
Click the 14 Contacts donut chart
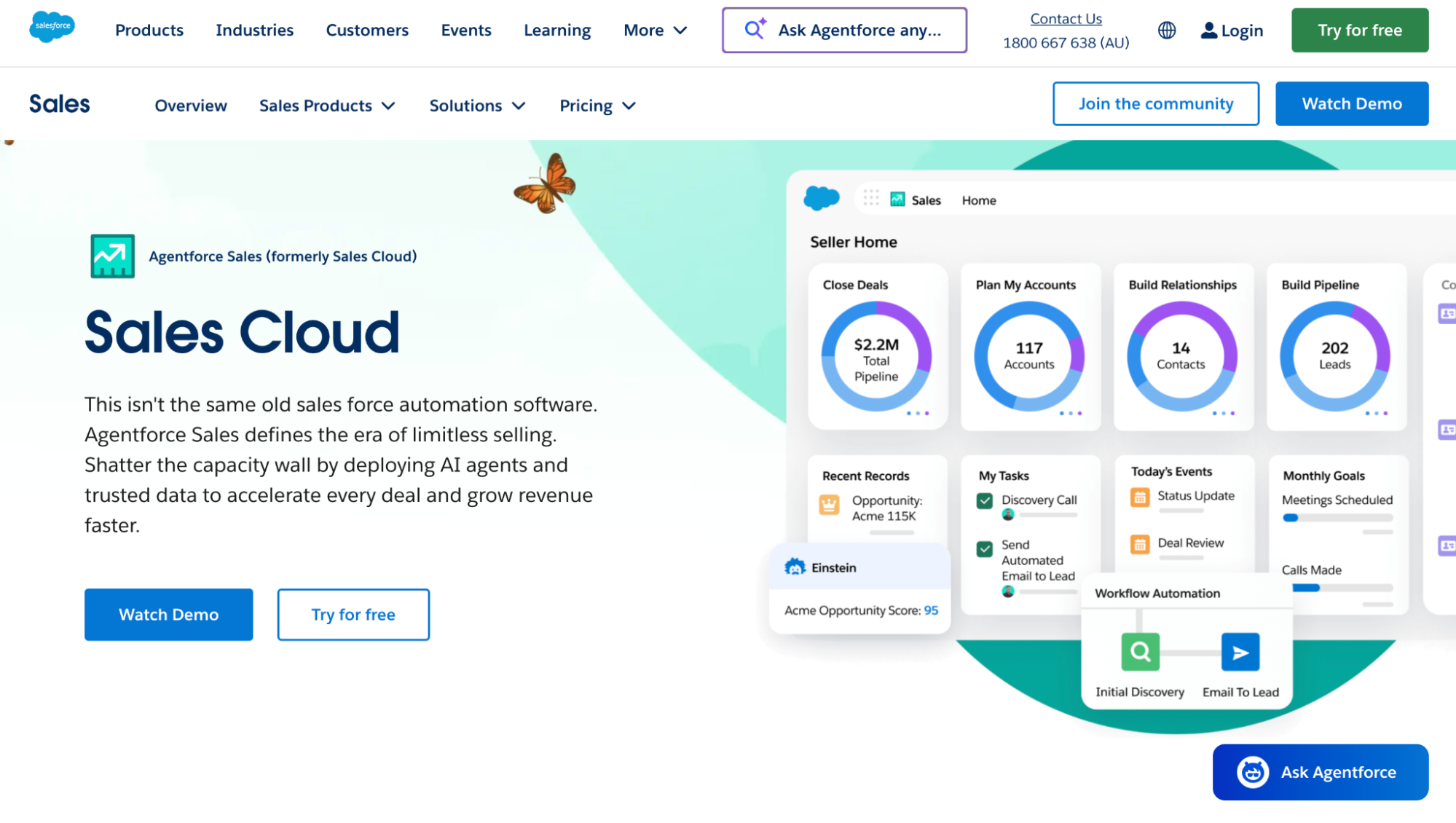pyautogui.click(x=1181, y=356)
